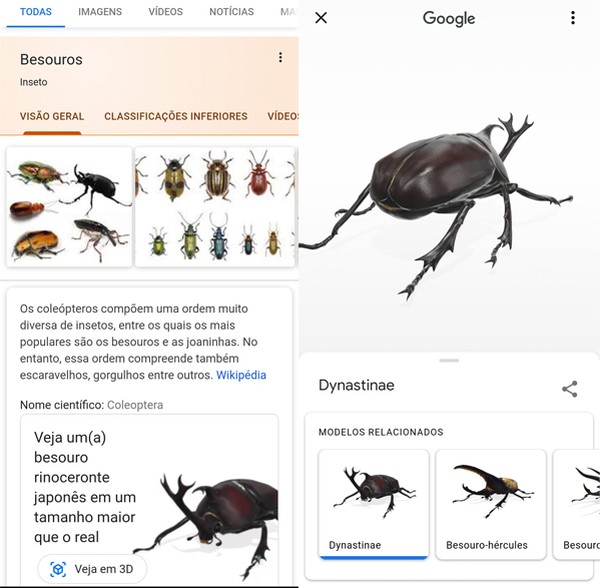Click the Nome científico label
600x588 pixels.
62,405
